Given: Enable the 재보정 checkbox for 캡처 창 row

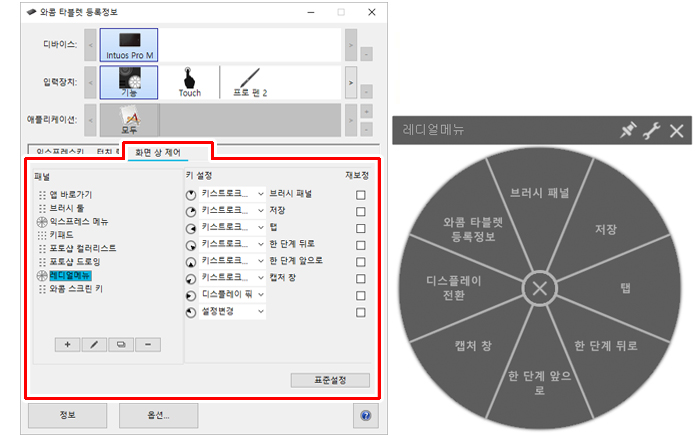Looking at the screenshot, I should 361,279.
